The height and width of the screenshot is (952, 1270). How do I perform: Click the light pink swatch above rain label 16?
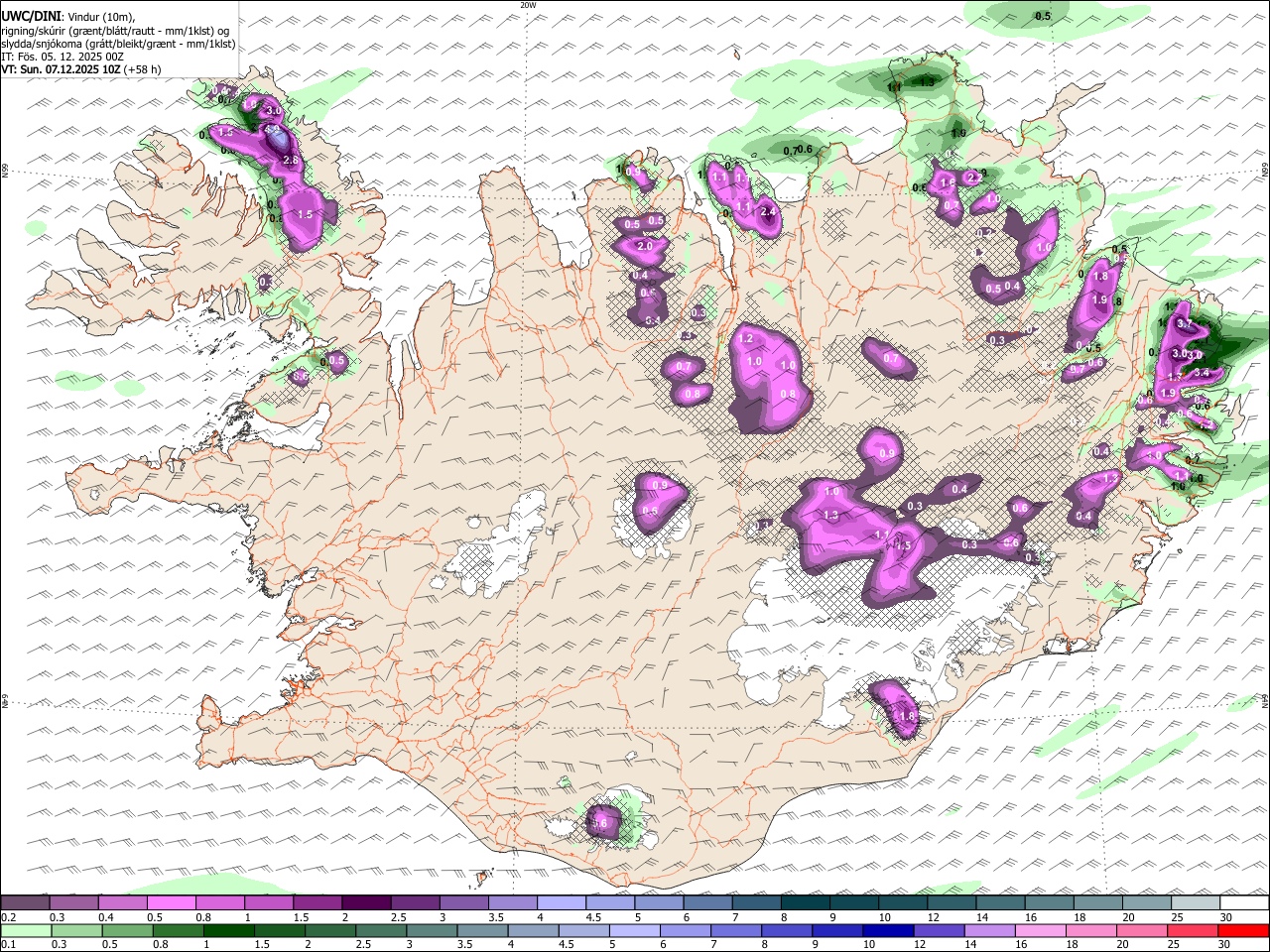click(x=1041, y=931)
